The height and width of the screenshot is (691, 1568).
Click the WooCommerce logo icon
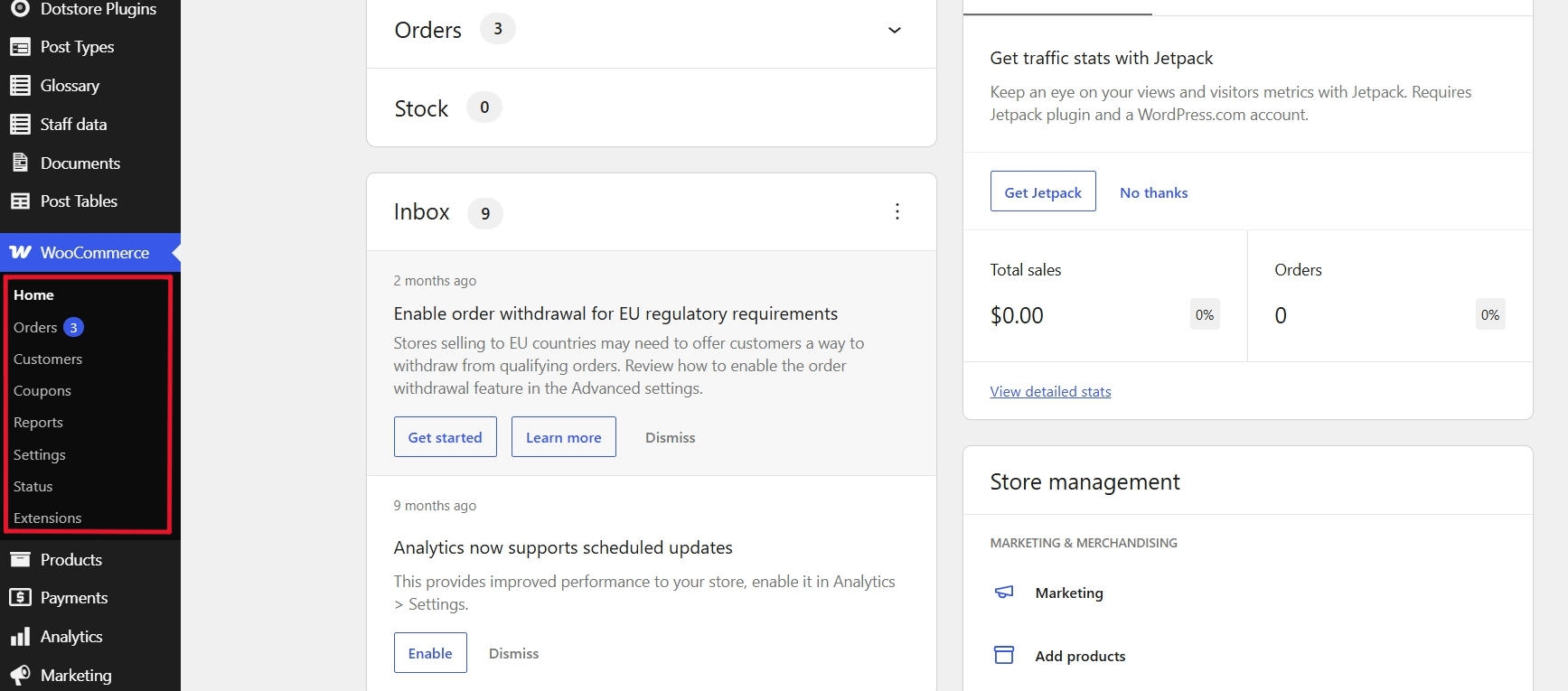(x=20, y=253)
